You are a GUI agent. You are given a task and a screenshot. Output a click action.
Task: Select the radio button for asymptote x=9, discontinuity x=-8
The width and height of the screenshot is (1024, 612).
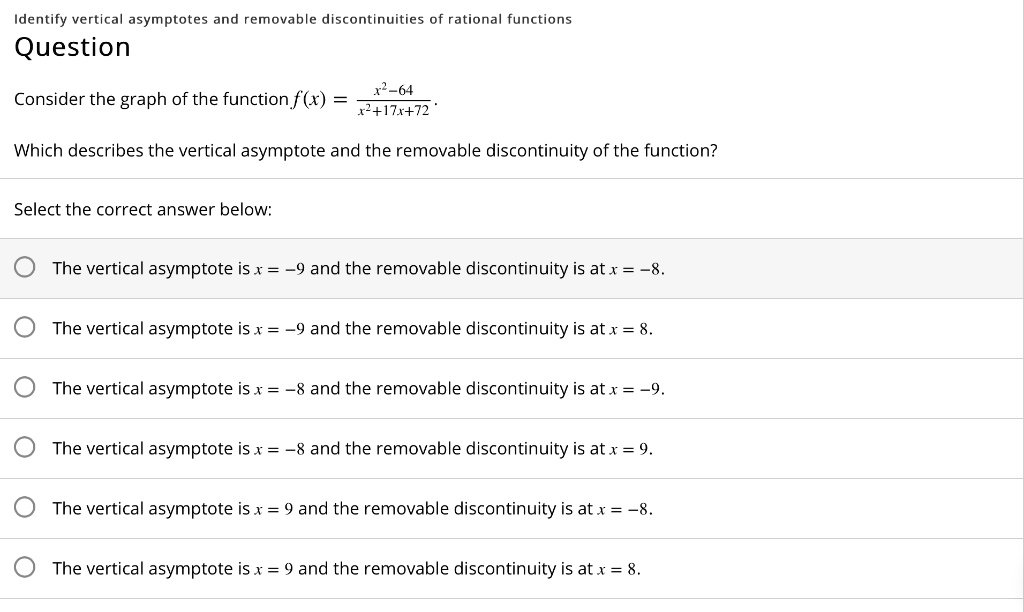pyautogui.click(x=24, y=507)
